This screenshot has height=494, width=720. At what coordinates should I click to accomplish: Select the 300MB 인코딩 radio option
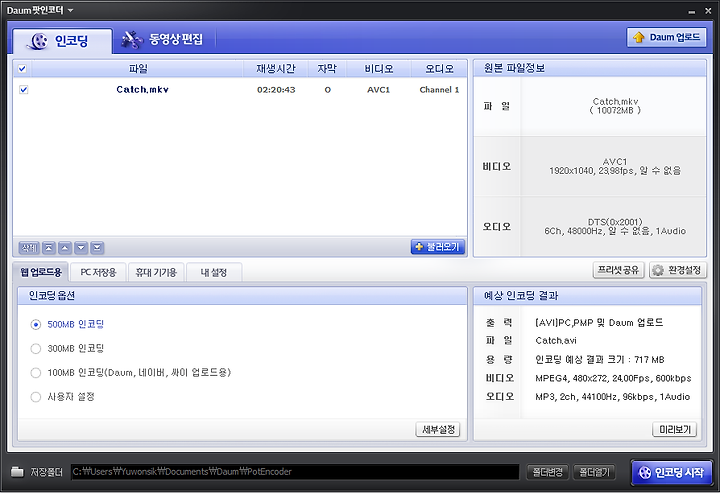tap(35, 348)
